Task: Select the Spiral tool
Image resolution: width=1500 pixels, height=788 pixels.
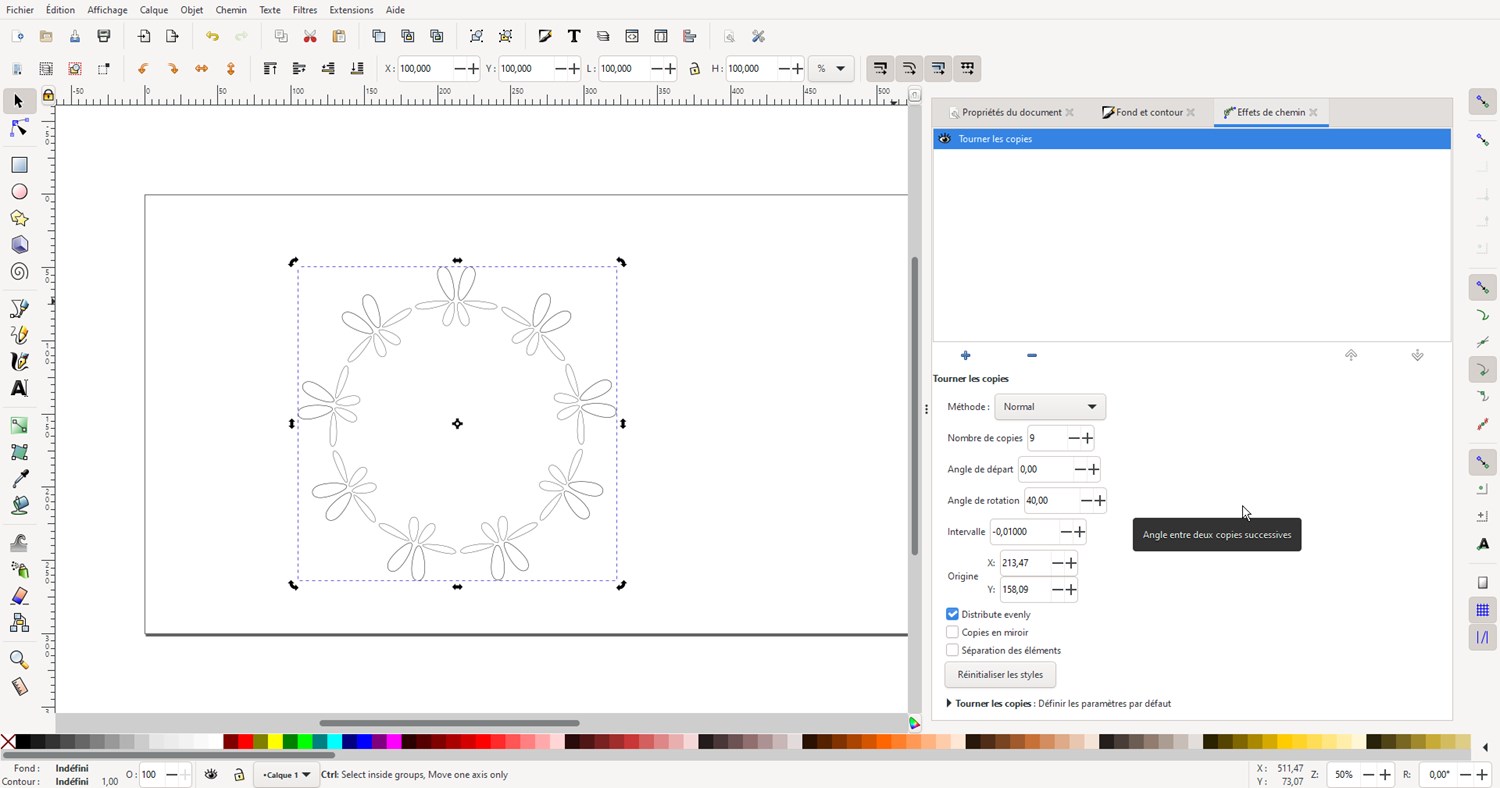Action: 18,272
